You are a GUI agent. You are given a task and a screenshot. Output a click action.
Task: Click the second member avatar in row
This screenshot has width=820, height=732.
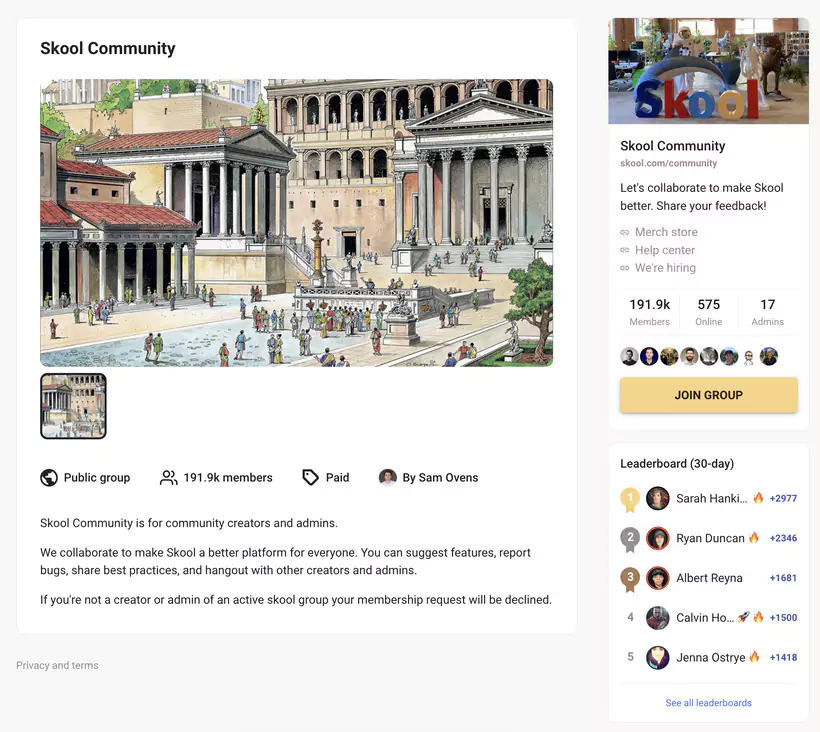[649, 356]
